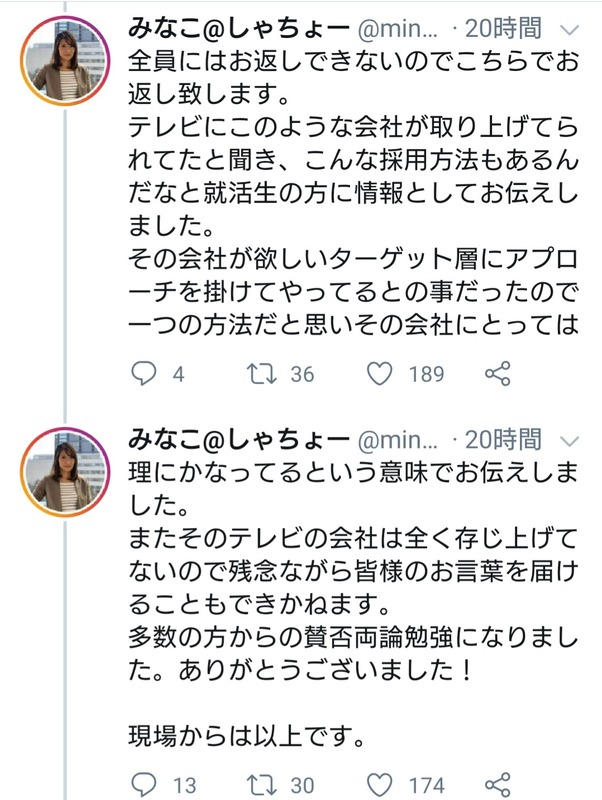Open the second tweet's dropdown arrow menu

coord(569,440)
